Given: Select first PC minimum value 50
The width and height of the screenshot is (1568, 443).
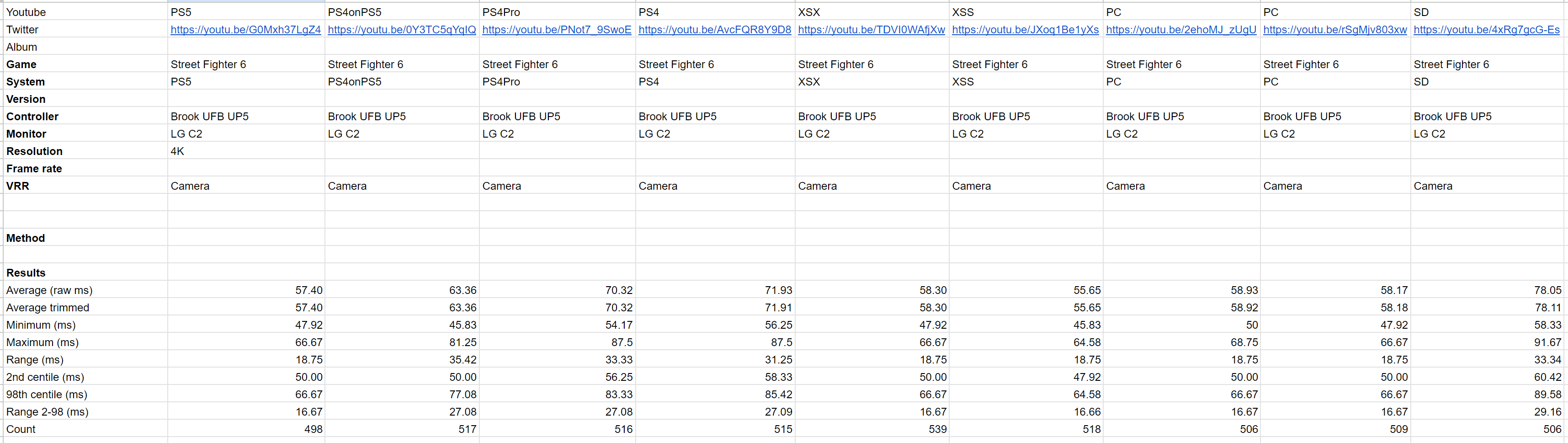Looking at the screenshot, I should click(x=1182, y=325).
